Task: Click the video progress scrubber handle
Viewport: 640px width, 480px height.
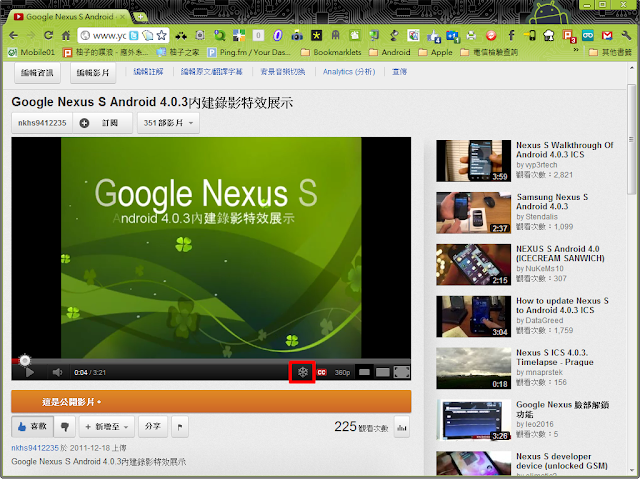Action: pos(25,360)
